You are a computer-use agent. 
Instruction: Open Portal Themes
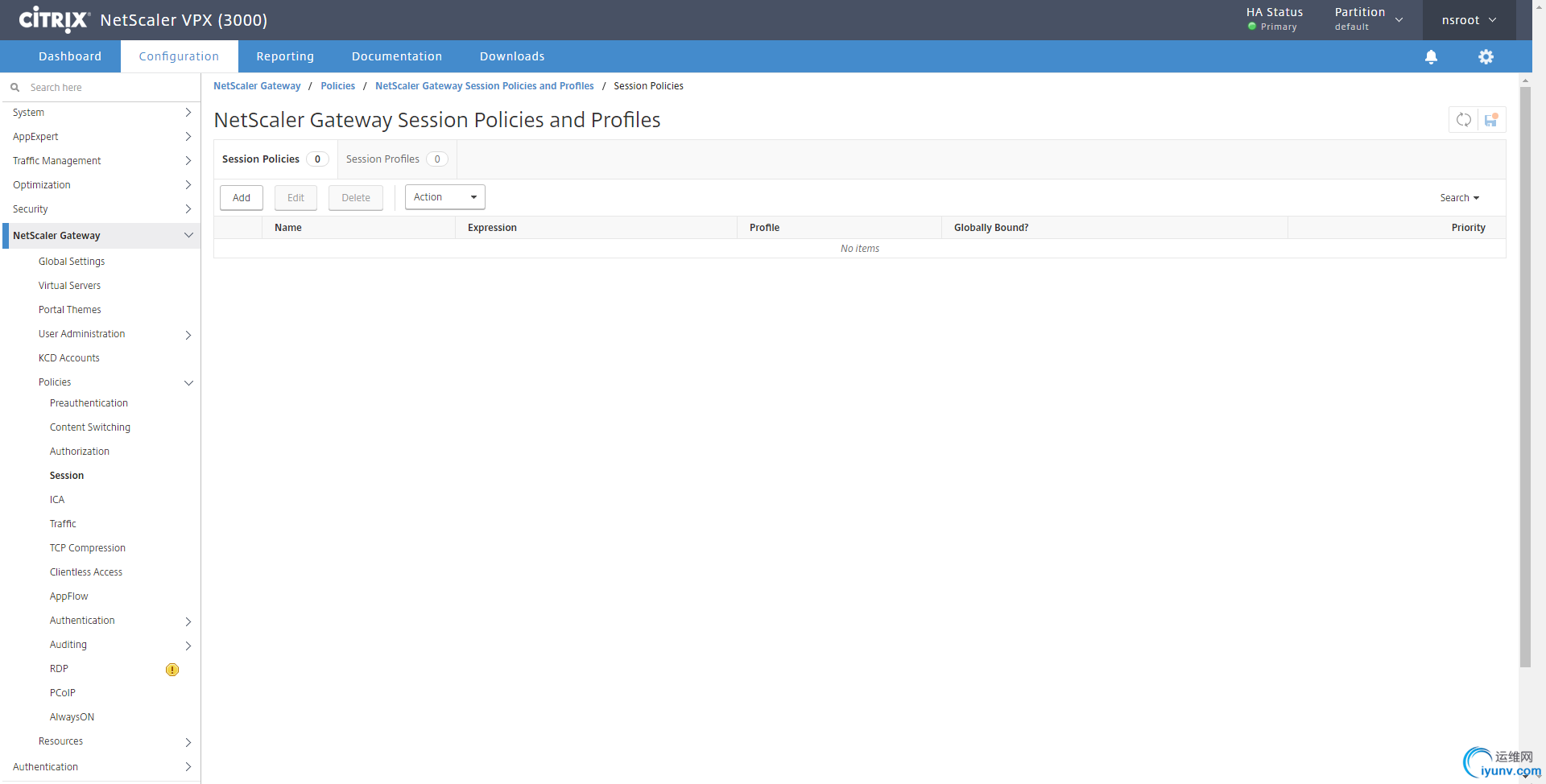[x=70, y=310]
